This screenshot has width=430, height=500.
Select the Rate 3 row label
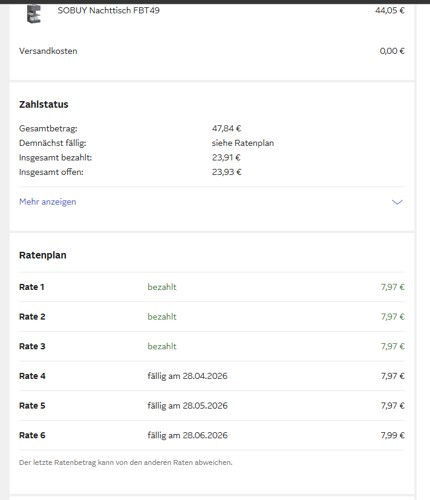(x=32, y=346)
